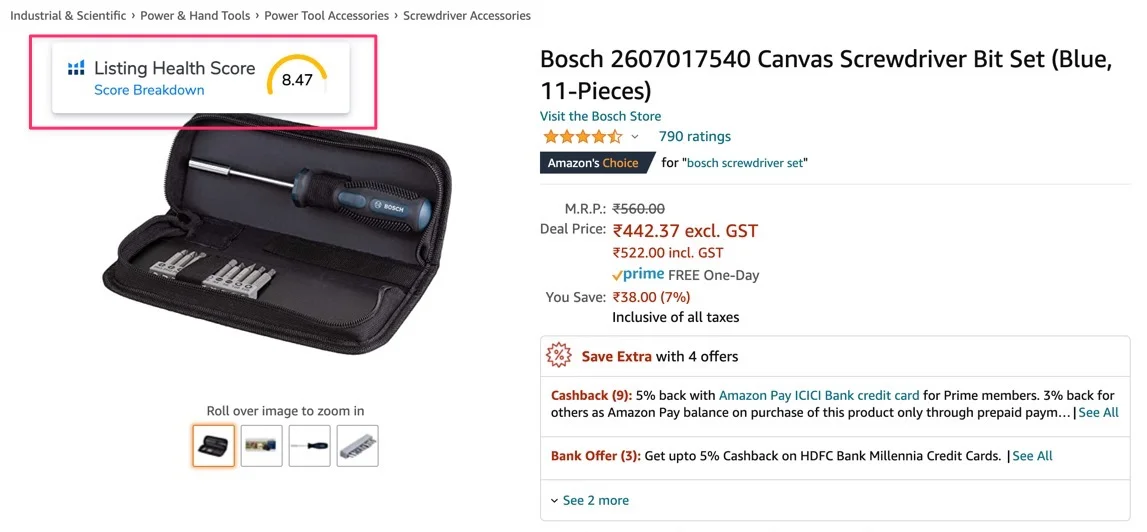Image resolution: width=1147 pixels, height=532 pixels.
Task: Go to Industrial & Scientific breadcrumb
Action: pyautogui.click(x=68, y=15)
